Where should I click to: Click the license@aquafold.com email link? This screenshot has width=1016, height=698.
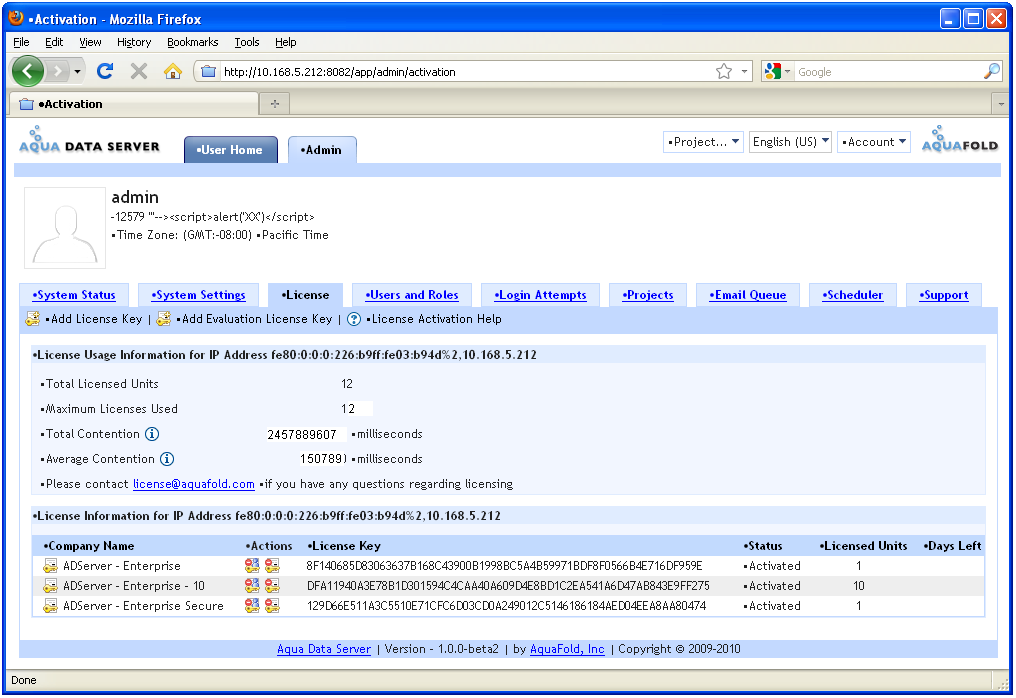[194, 484]
